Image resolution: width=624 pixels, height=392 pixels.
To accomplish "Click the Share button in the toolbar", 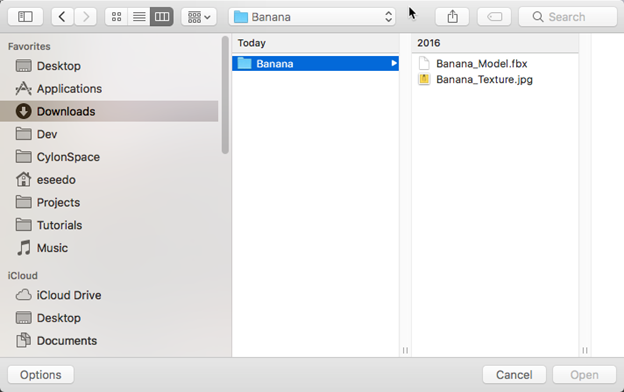I will tap(452, 17).
